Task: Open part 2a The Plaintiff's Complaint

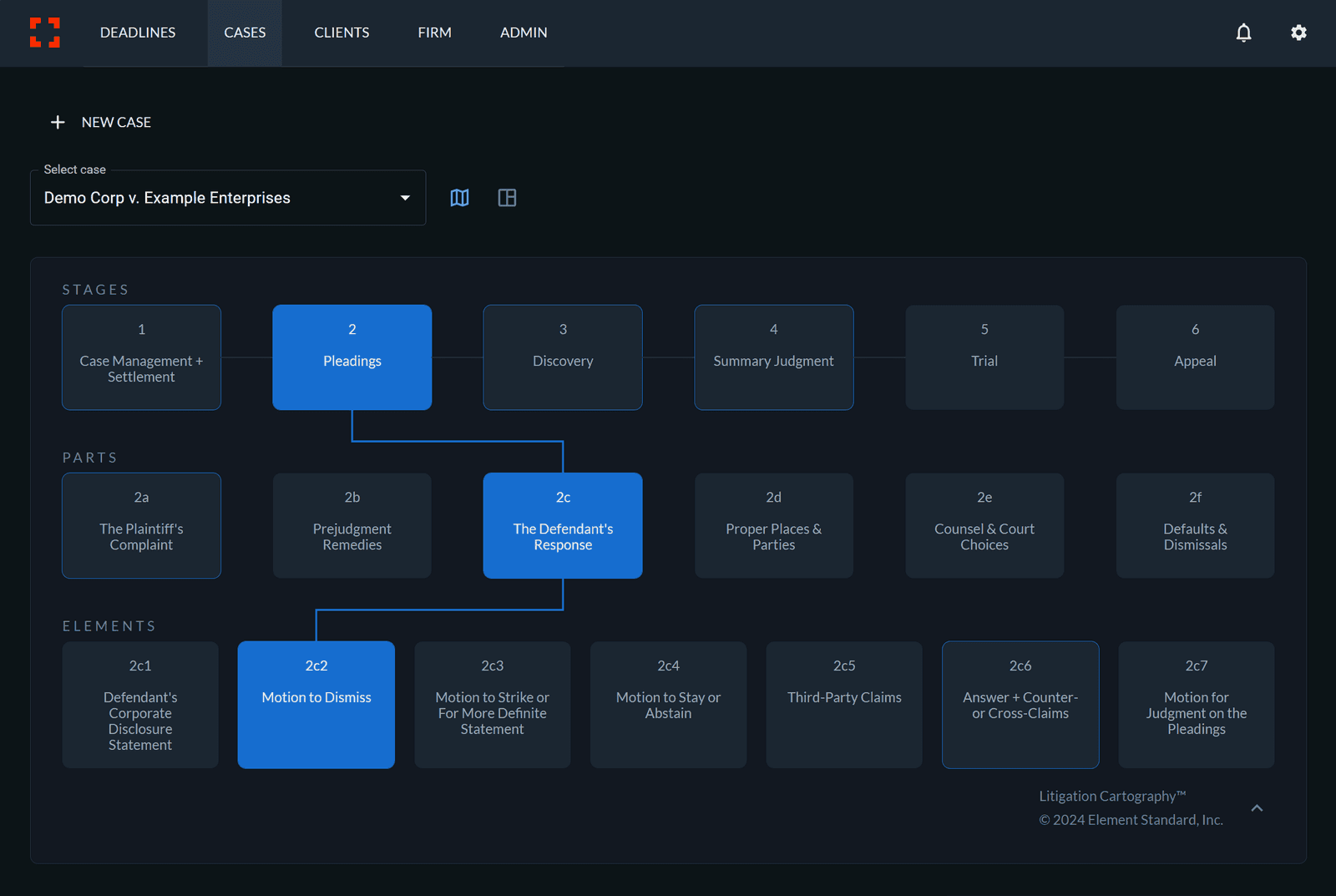Action: pyautogui.click(x=141, y=526)
